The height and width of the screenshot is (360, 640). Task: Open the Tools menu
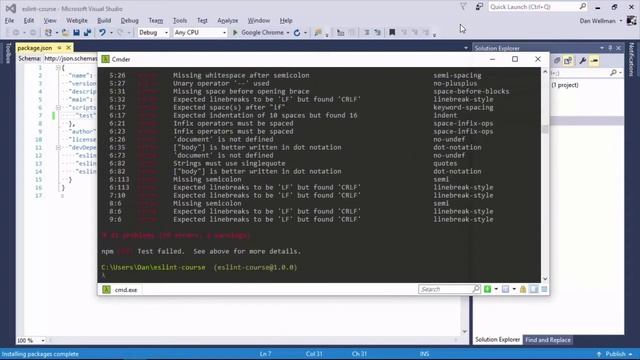pos(180,20)
